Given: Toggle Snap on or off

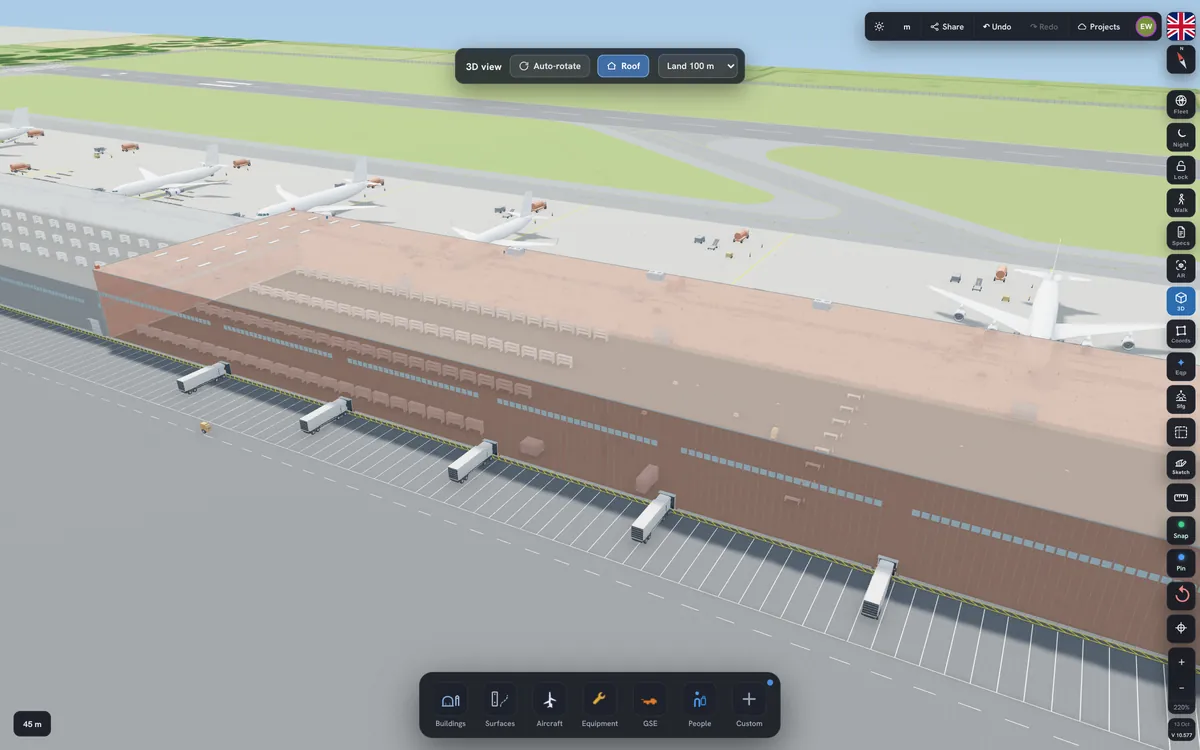Looking at the screenshot, I should 1181,530.
